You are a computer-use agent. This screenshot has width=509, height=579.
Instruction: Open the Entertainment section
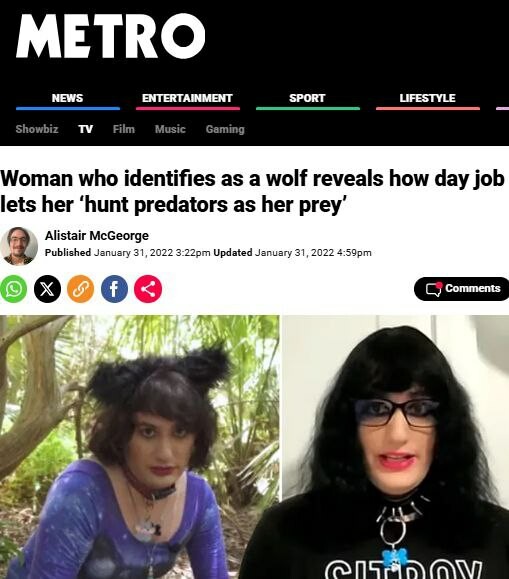pyautogui.click(x=187, y=98)
